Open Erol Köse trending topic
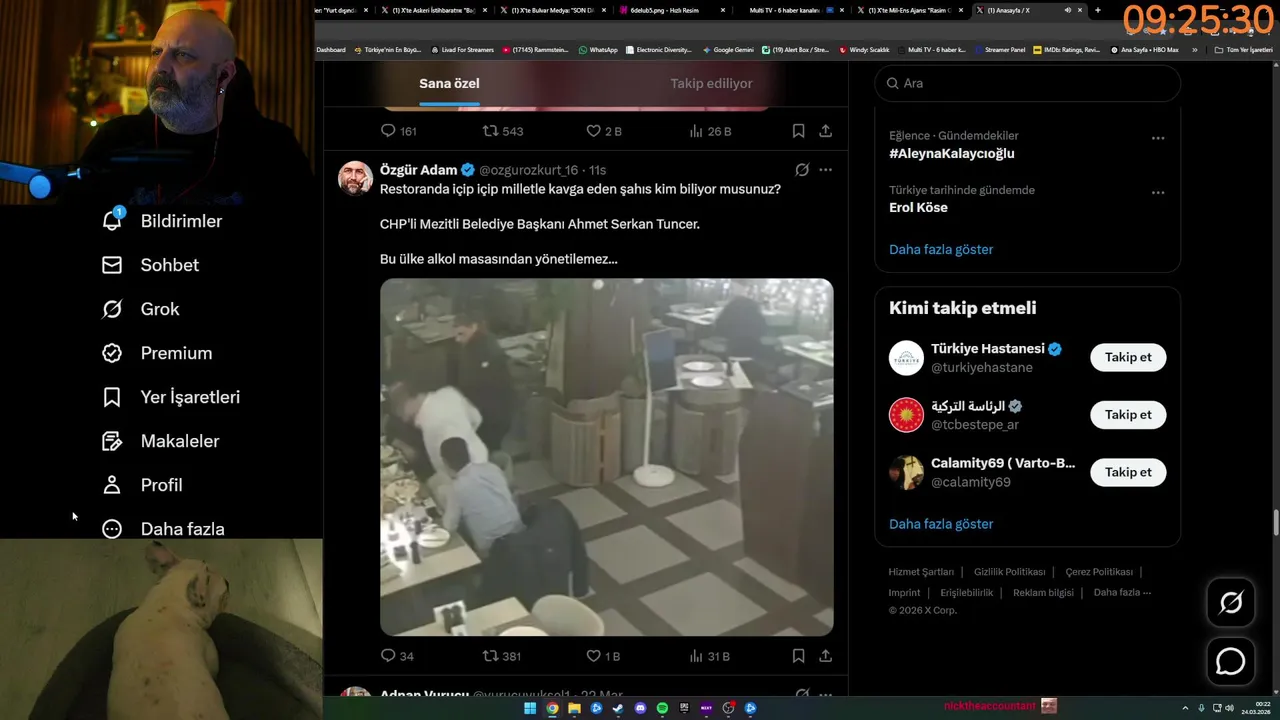Screen dimensions: 1280x720 (x=918, y=207)
